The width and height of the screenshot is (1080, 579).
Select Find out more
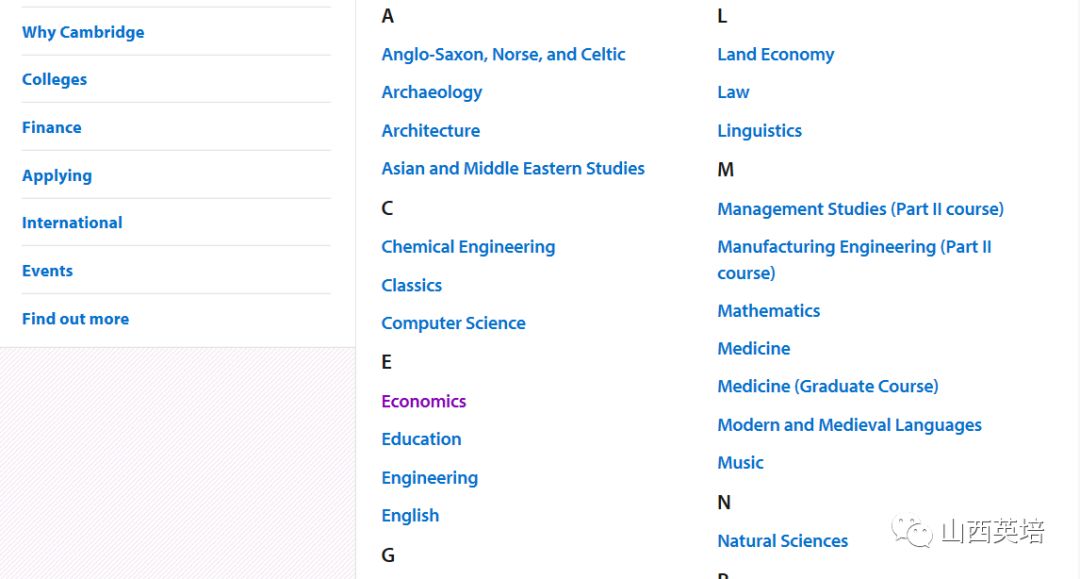(x=76, y=319)
